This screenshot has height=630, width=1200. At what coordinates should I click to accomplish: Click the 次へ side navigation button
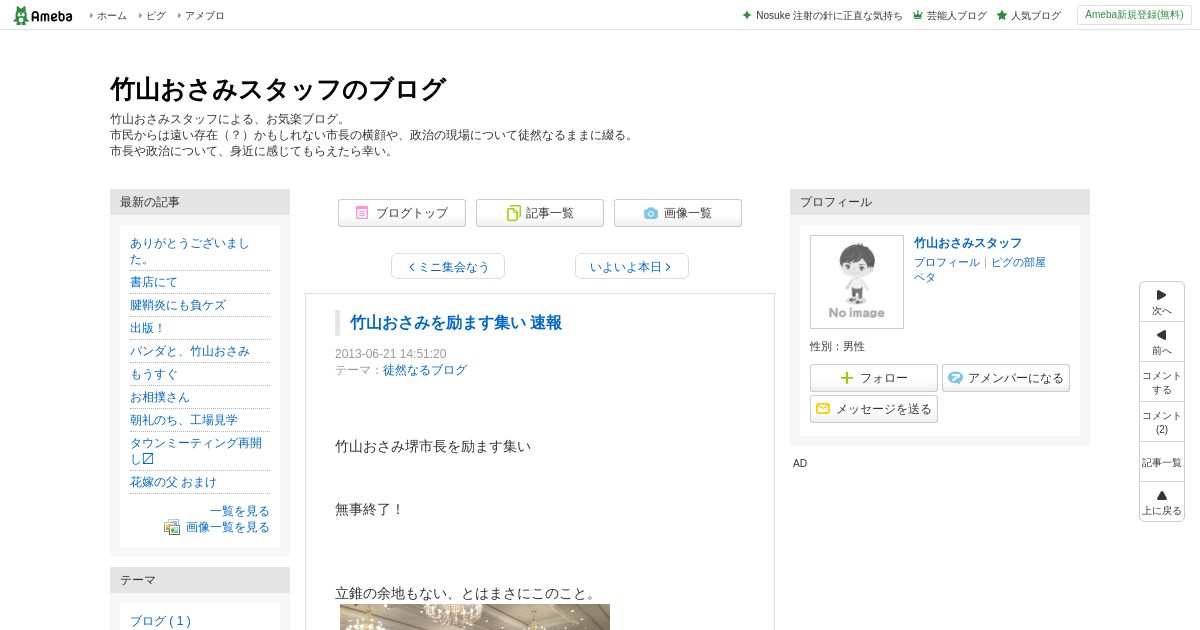click(x=1162, y=302)
